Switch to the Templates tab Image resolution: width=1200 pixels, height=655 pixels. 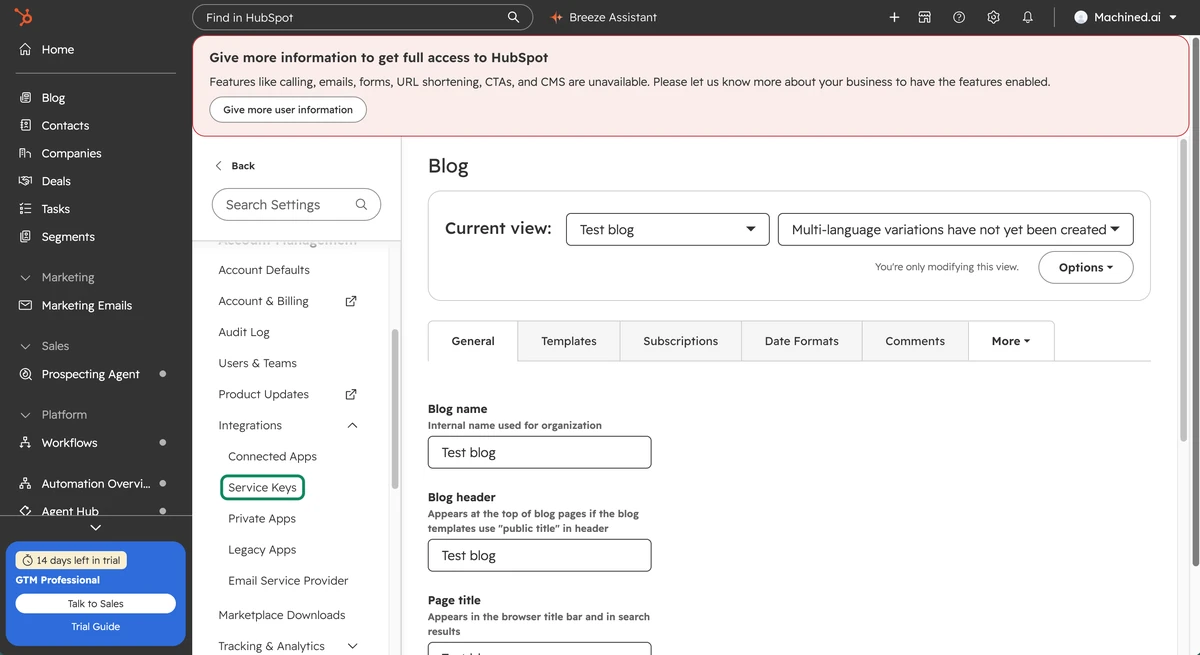[x=569, y=341]
